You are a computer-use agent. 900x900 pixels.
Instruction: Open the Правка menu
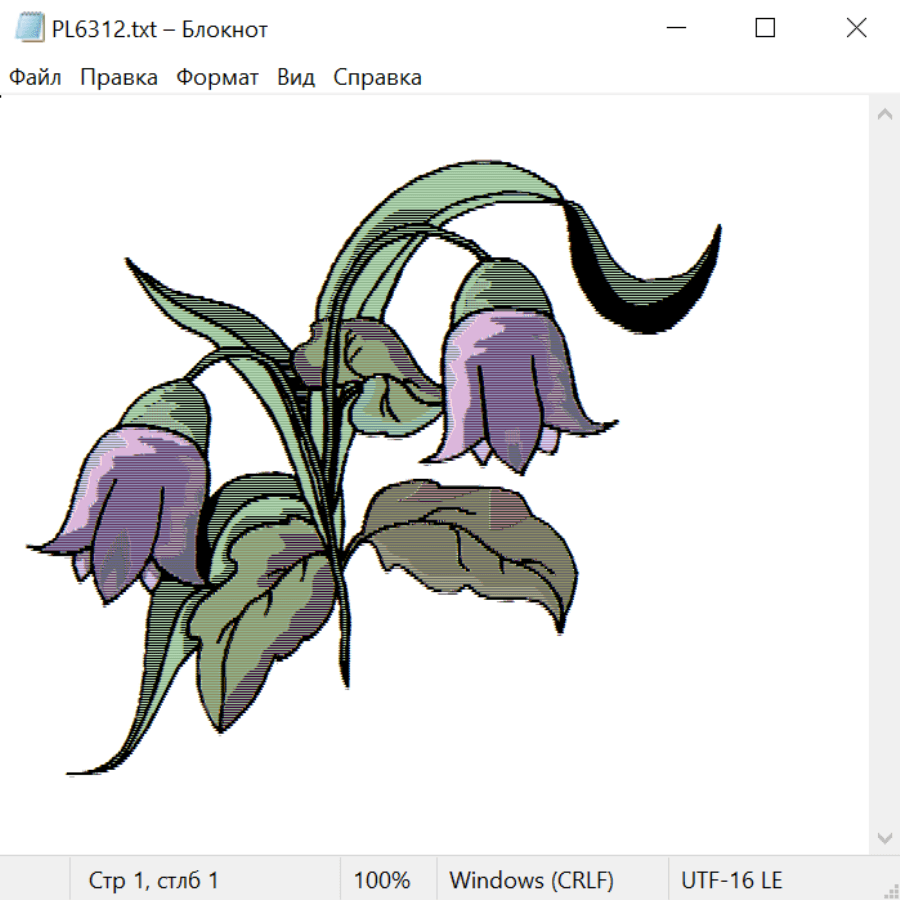119,77
